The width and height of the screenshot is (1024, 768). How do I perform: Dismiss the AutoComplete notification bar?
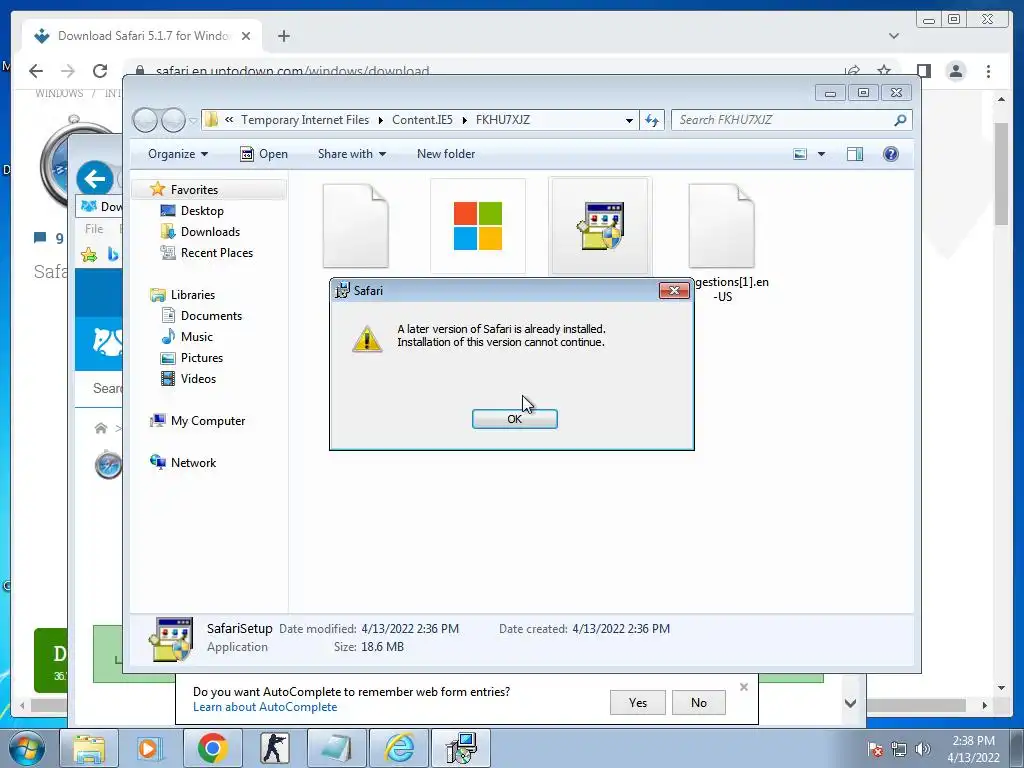point(744,687)
